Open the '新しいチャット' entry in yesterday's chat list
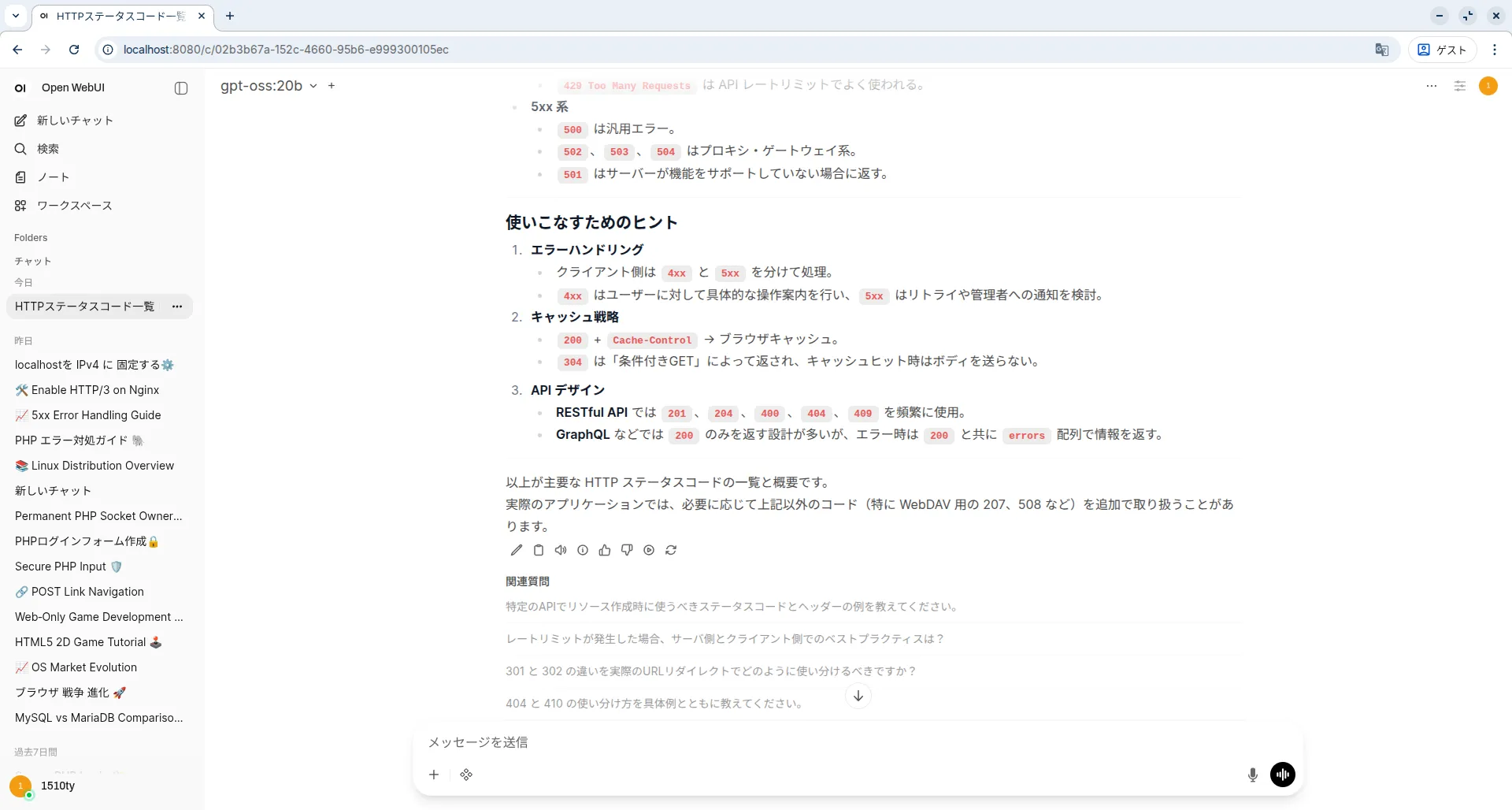Screen dimensions: 1512x810 click(x=99, y=491)
